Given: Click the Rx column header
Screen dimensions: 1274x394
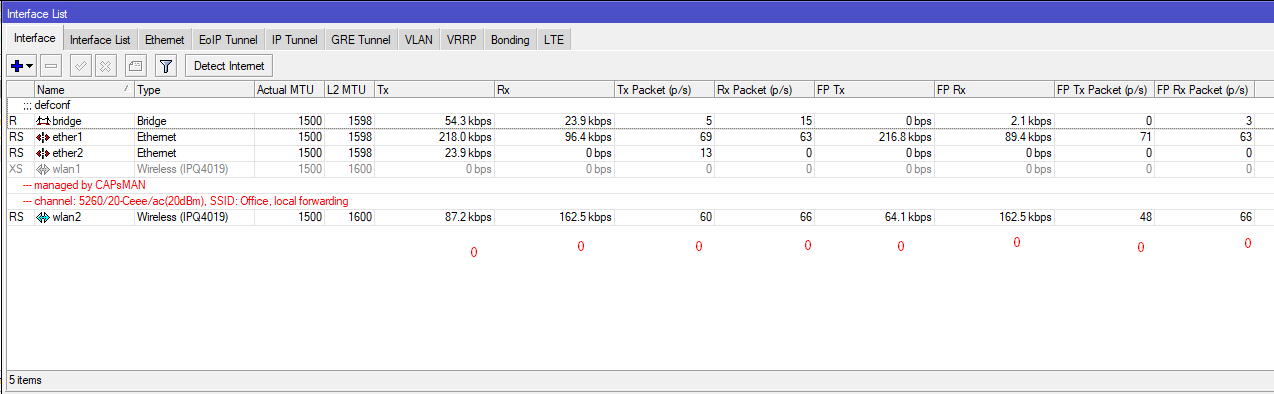Looking at the screenshot, I should click(554, 90).
